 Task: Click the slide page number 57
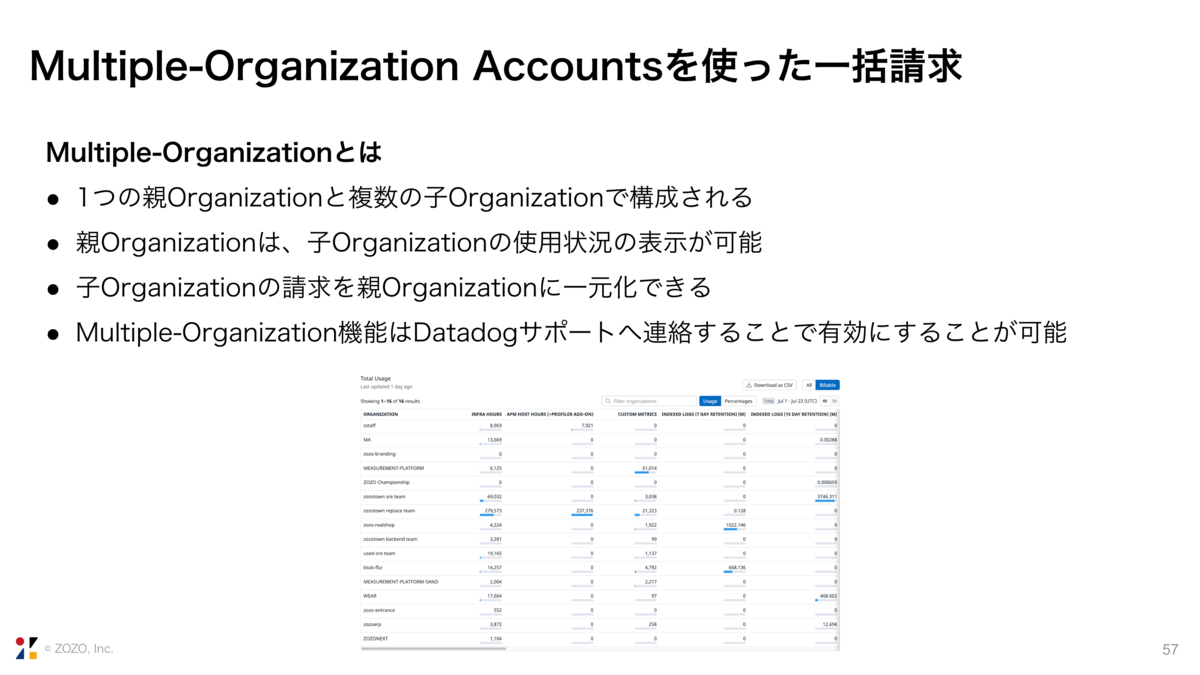click(x=1170, y=650)
